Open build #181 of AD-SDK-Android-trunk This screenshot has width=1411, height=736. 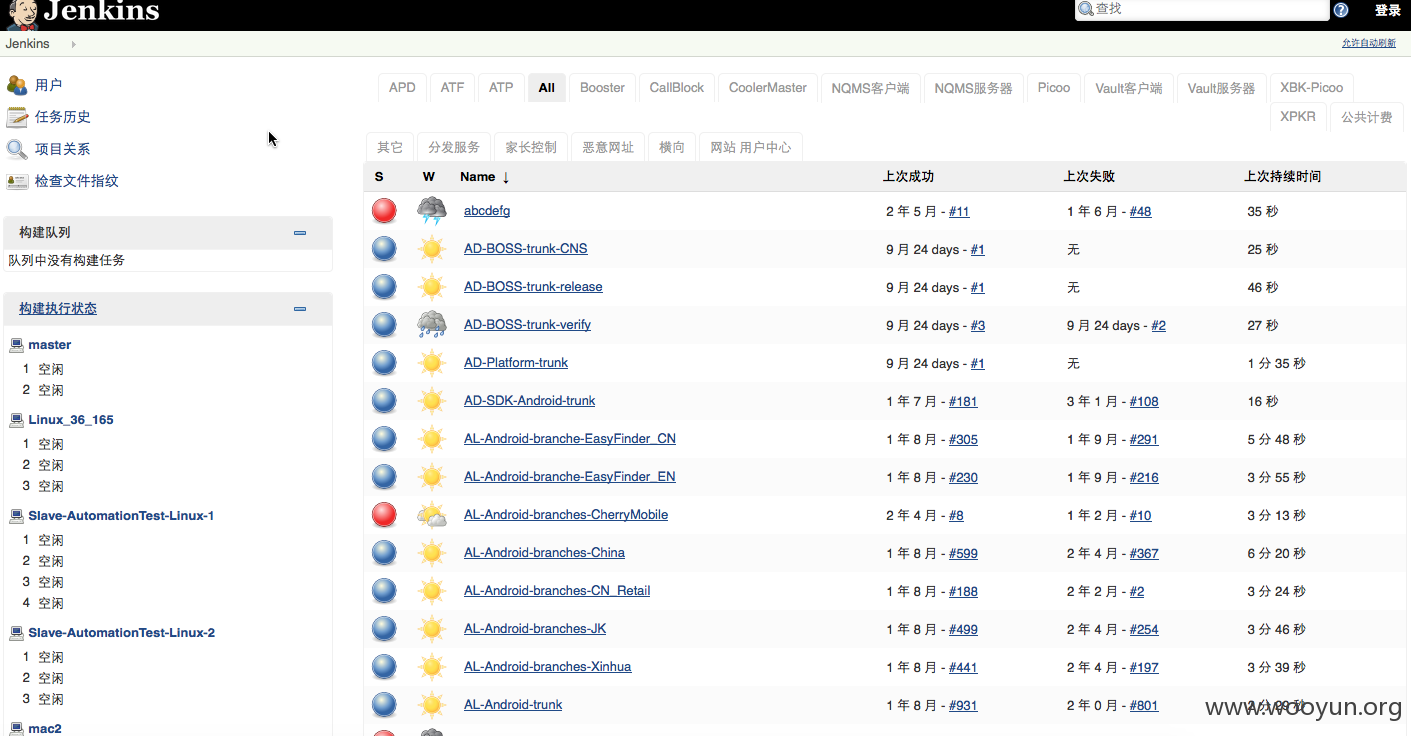pyautogui.click(x=963, y=401)
